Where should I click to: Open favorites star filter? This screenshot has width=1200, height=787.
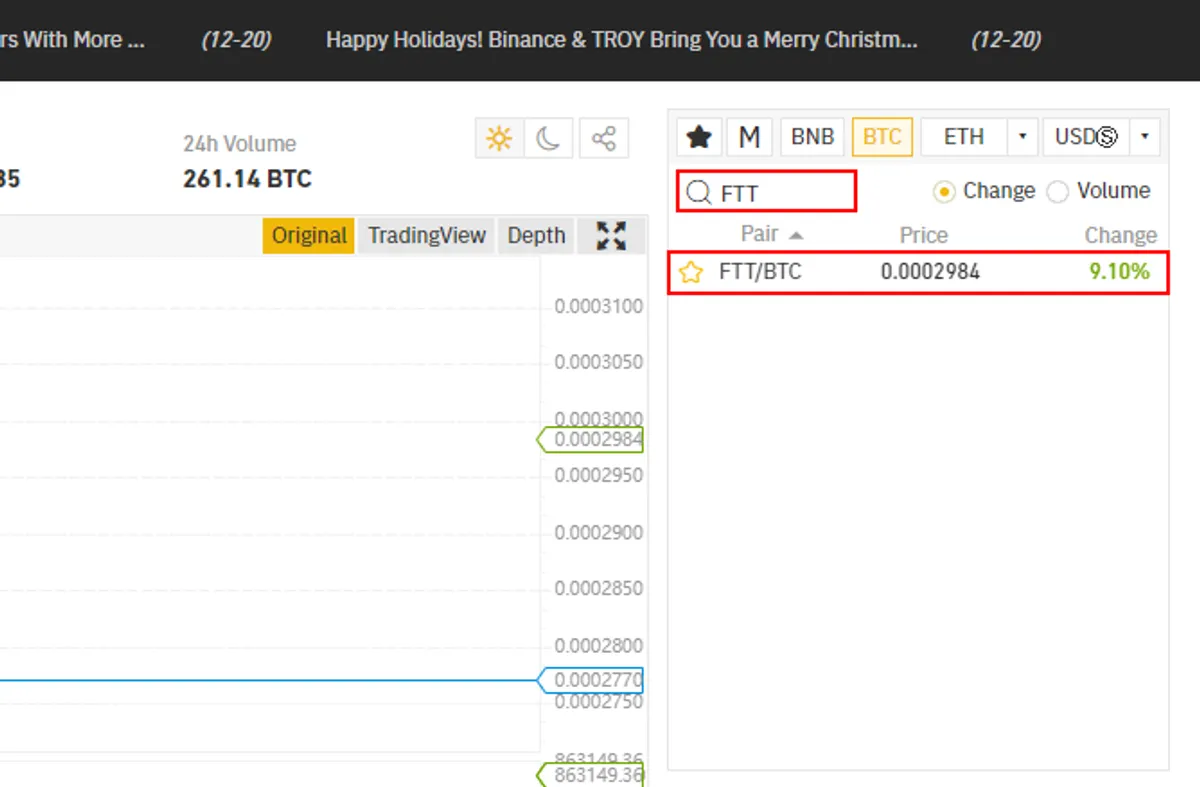tap(699, 137)
